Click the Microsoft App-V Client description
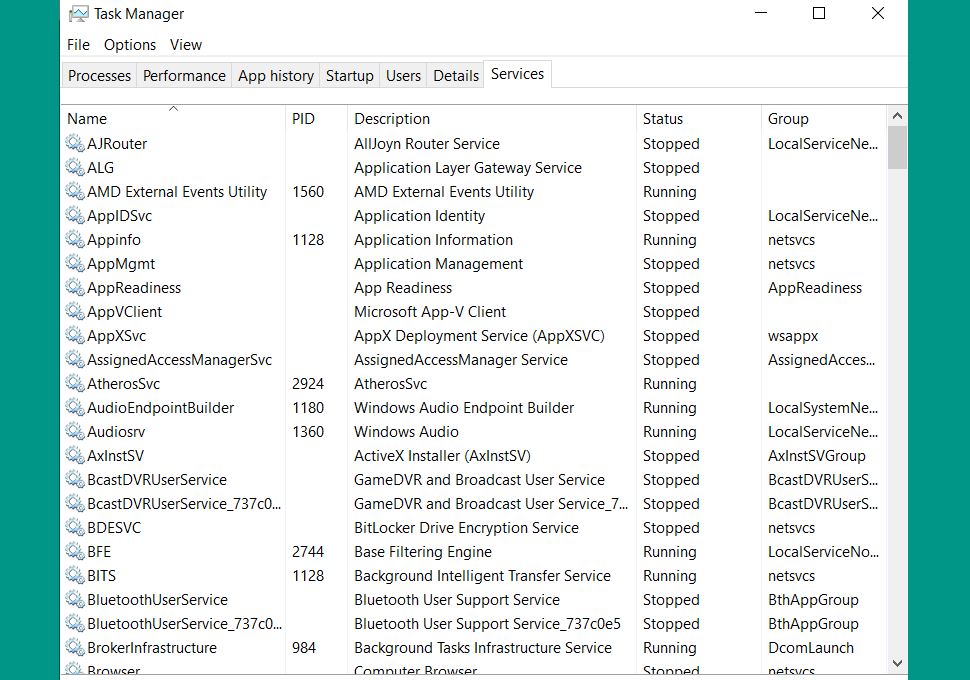 point(430,312)
